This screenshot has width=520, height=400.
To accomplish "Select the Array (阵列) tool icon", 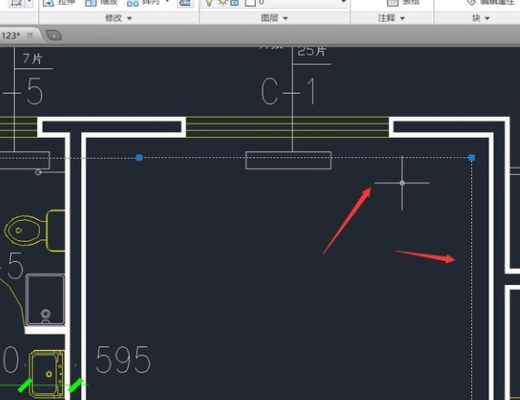I will tap(133, 3).
